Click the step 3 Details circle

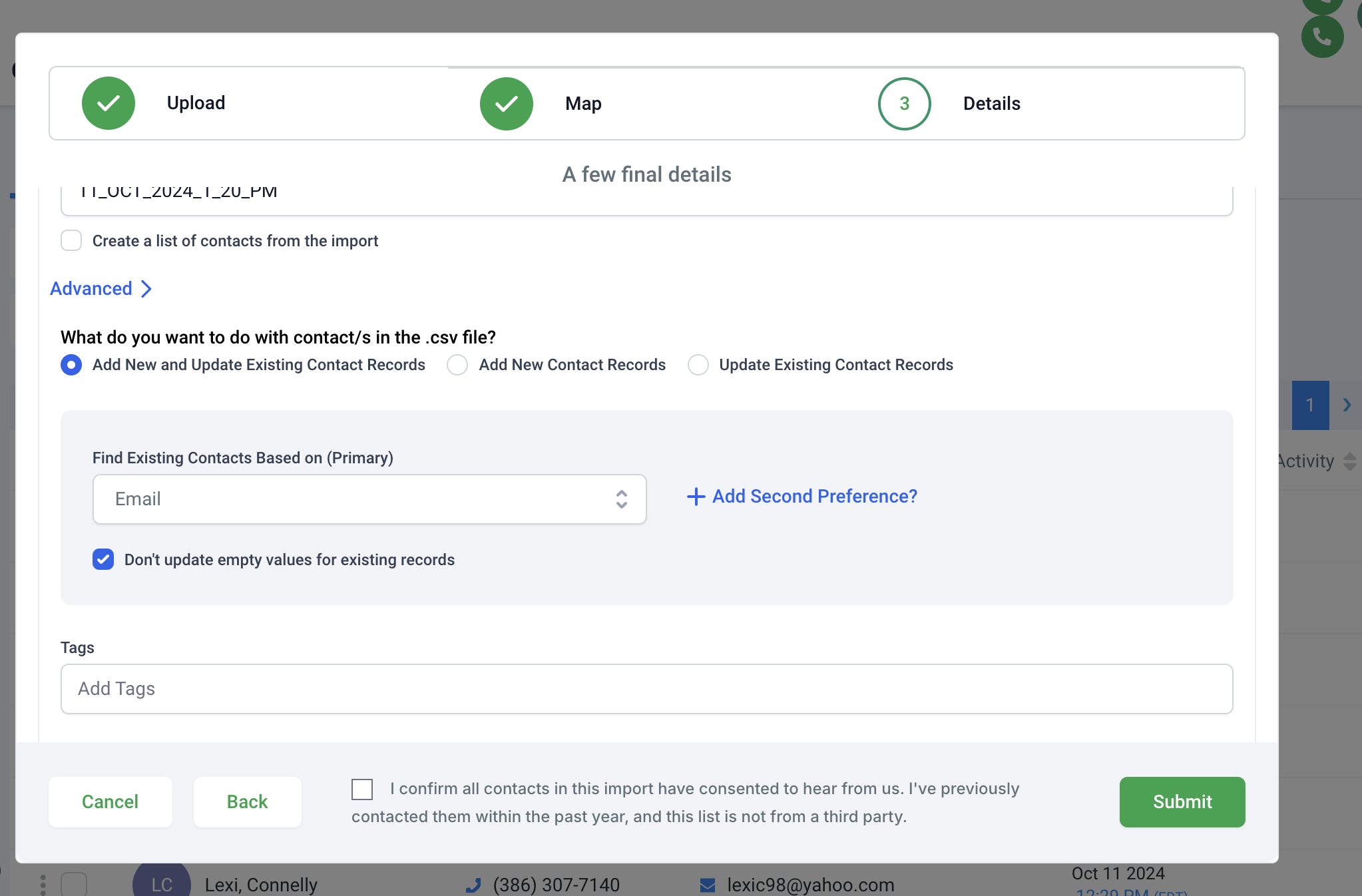(904, 104)
